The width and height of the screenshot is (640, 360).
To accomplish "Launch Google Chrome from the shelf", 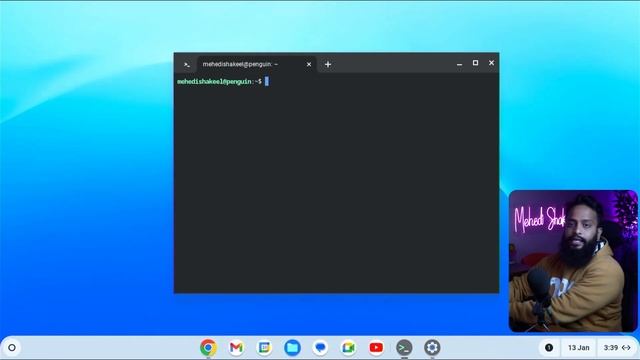I will pyautogui.click(x=208, y=348).
